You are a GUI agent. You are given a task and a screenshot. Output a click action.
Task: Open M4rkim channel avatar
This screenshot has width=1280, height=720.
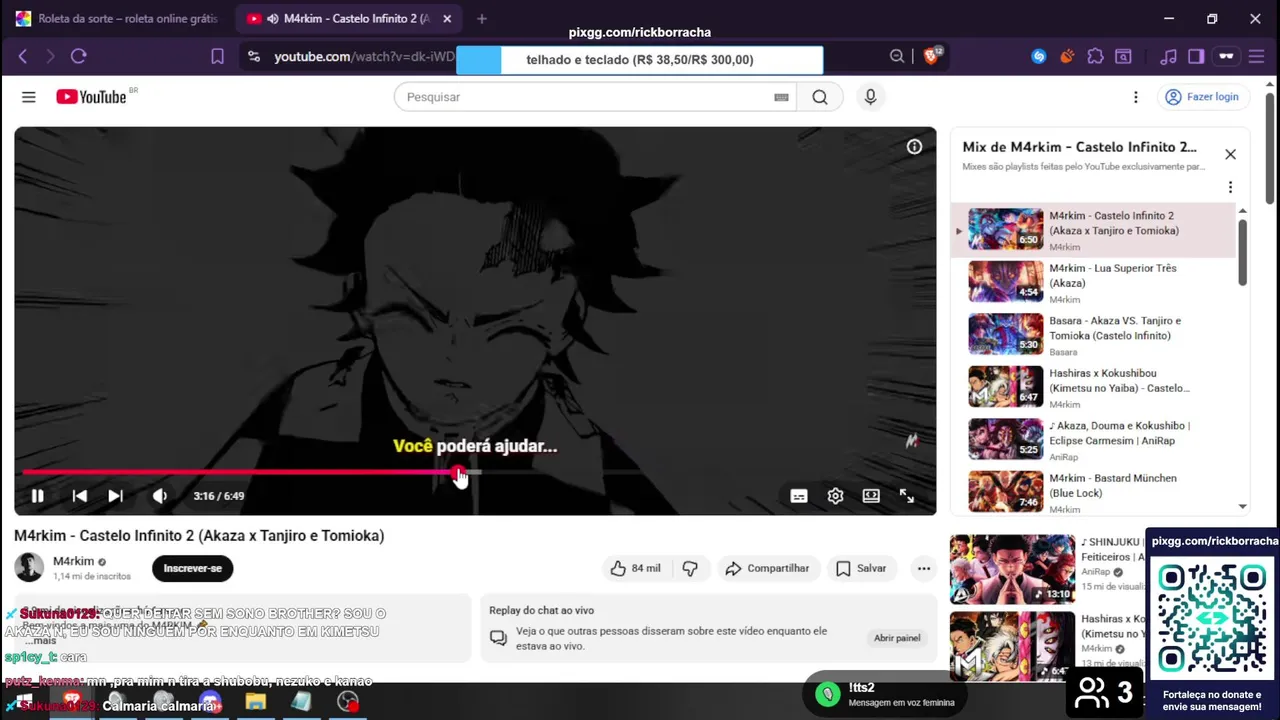(x=29, y=567)
